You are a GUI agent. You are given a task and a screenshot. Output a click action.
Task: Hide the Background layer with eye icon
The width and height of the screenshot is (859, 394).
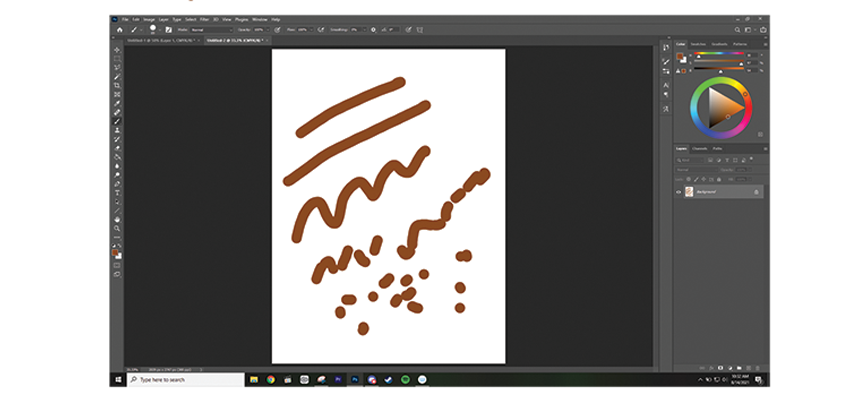tap(679, 192)
